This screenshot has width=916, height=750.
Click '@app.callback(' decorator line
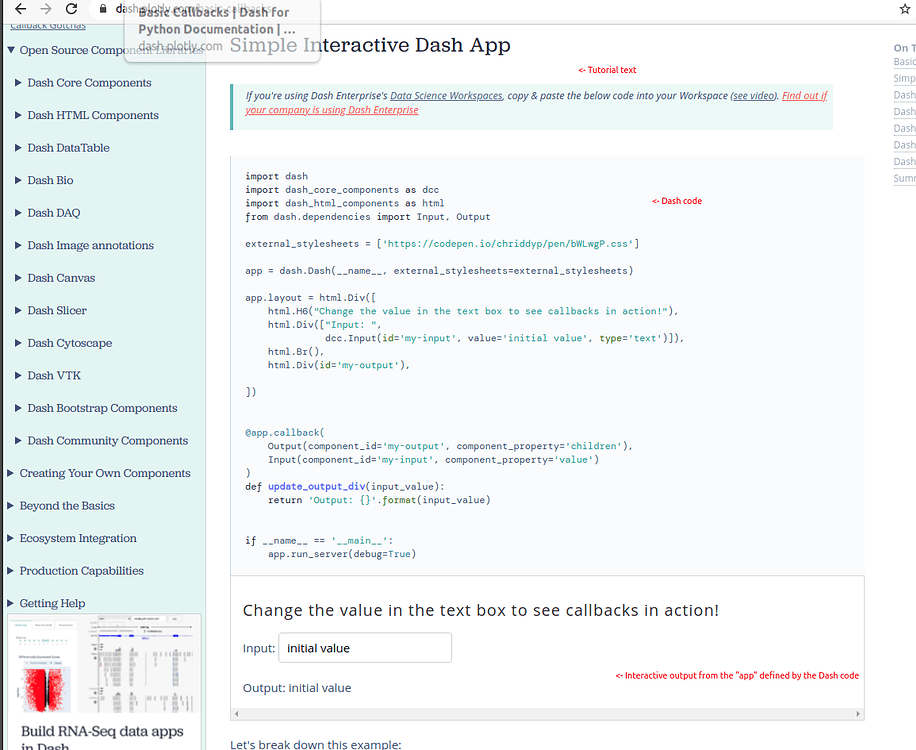pyautogui.click(x=284, y=433)
